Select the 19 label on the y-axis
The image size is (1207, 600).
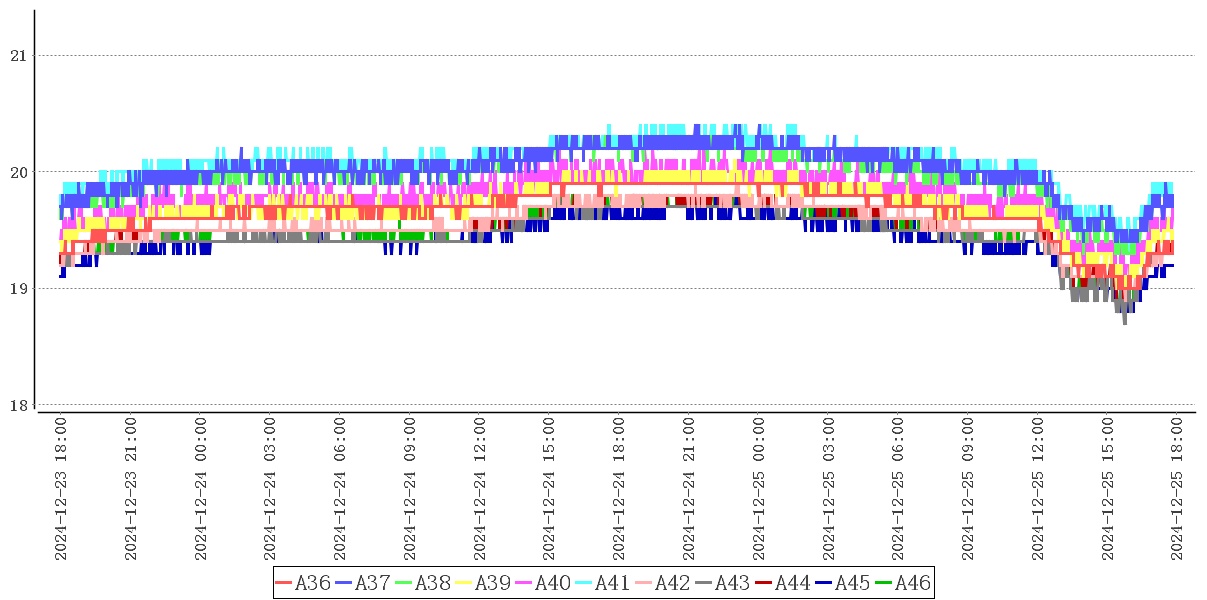pos(17,289)
